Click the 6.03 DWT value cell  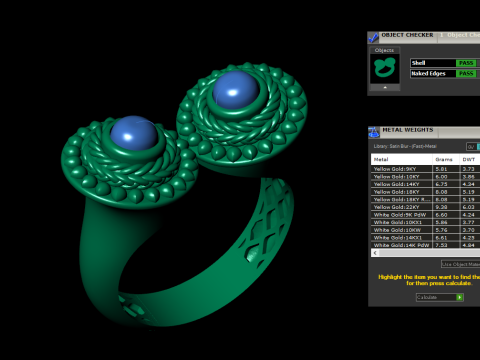click(x=470, y=207)
